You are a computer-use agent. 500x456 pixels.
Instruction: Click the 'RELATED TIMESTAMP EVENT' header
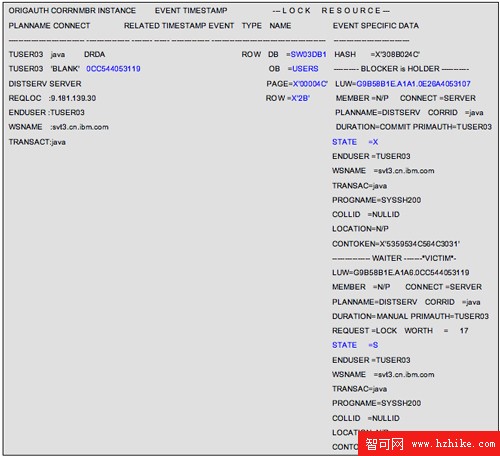point(179,26)
